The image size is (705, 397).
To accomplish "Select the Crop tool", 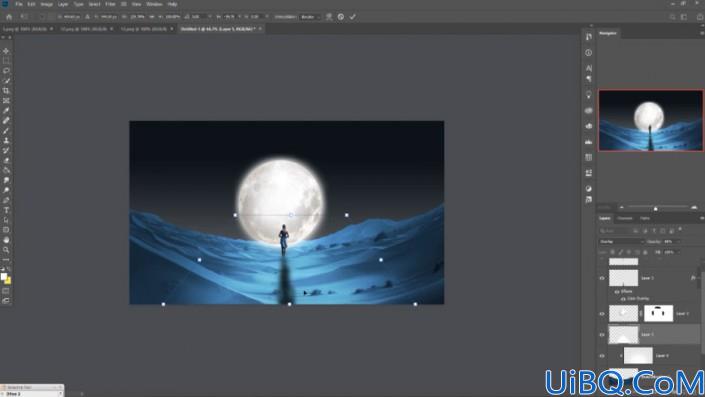I will (6, 90).
